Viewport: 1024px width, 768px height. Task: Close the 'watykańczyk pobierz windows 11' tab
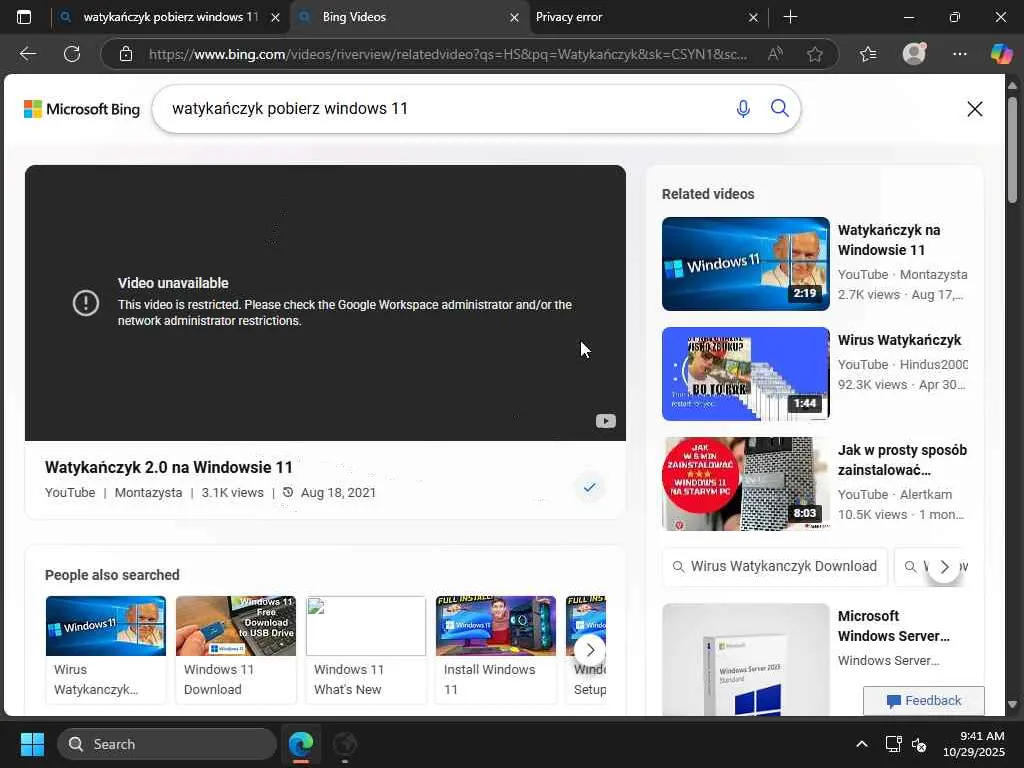[x=276, y=18]
